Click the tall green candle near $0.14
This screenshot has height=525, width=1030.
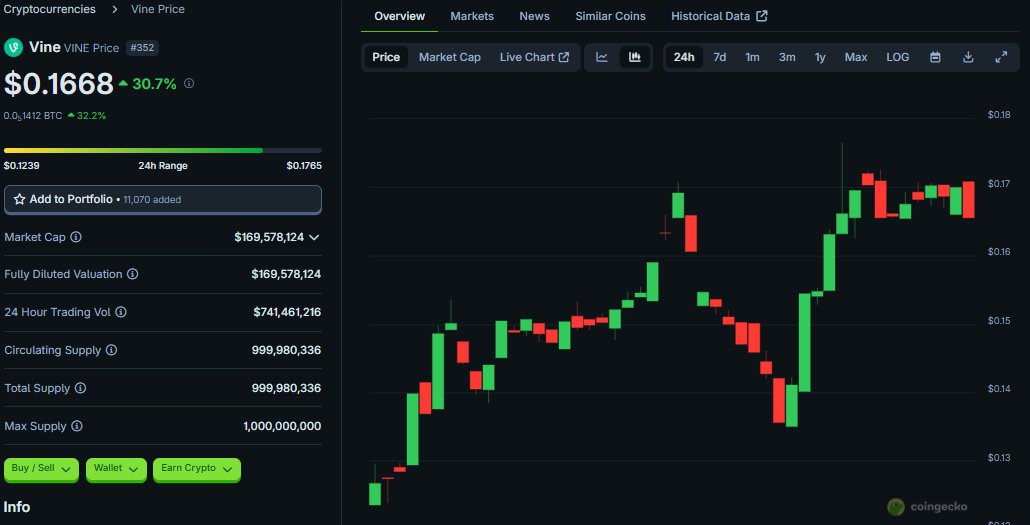point(805,342)
